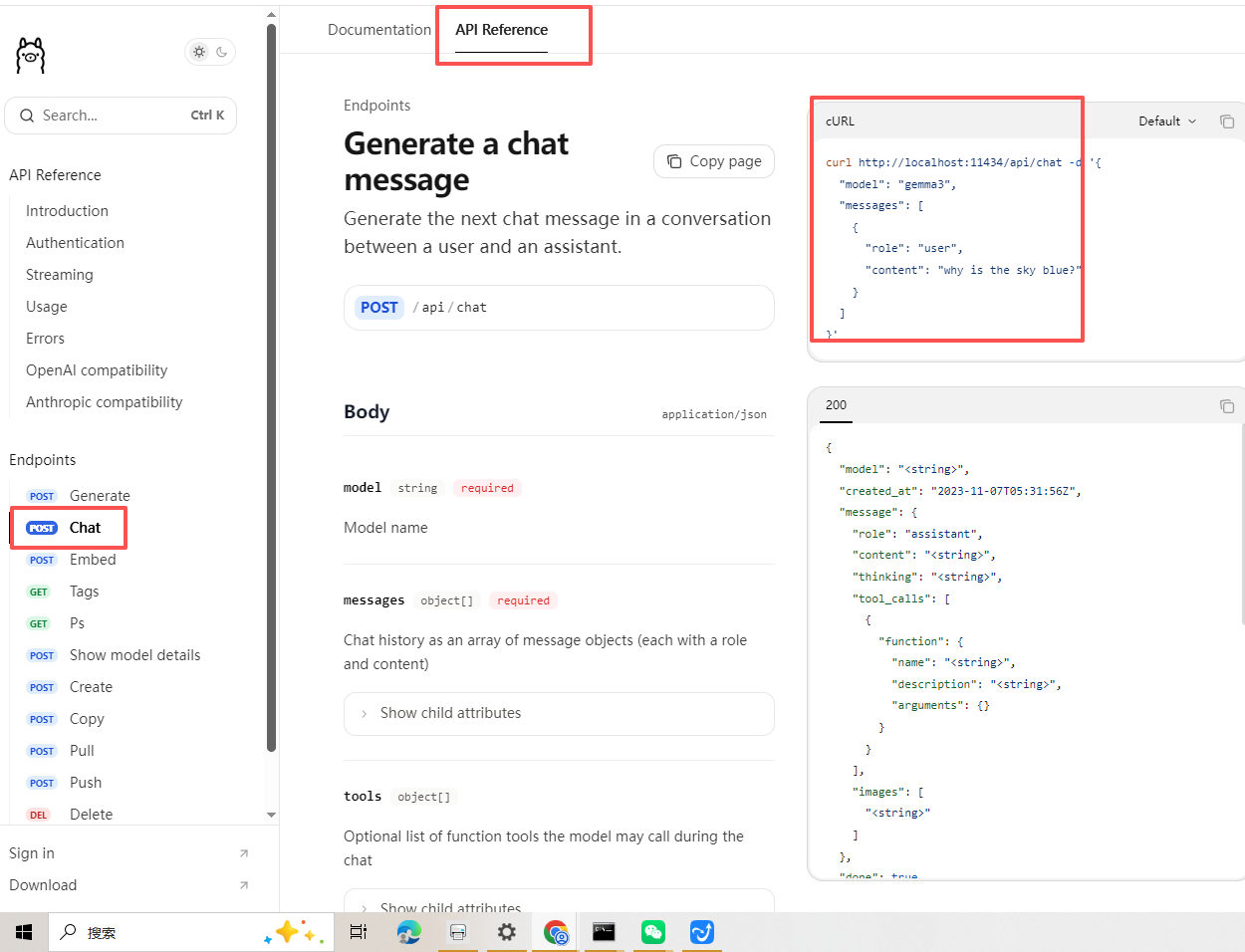The width and height of the screenshot is (1245, 952).
Task: Click the application/json content type label
Action: (714, 414)
